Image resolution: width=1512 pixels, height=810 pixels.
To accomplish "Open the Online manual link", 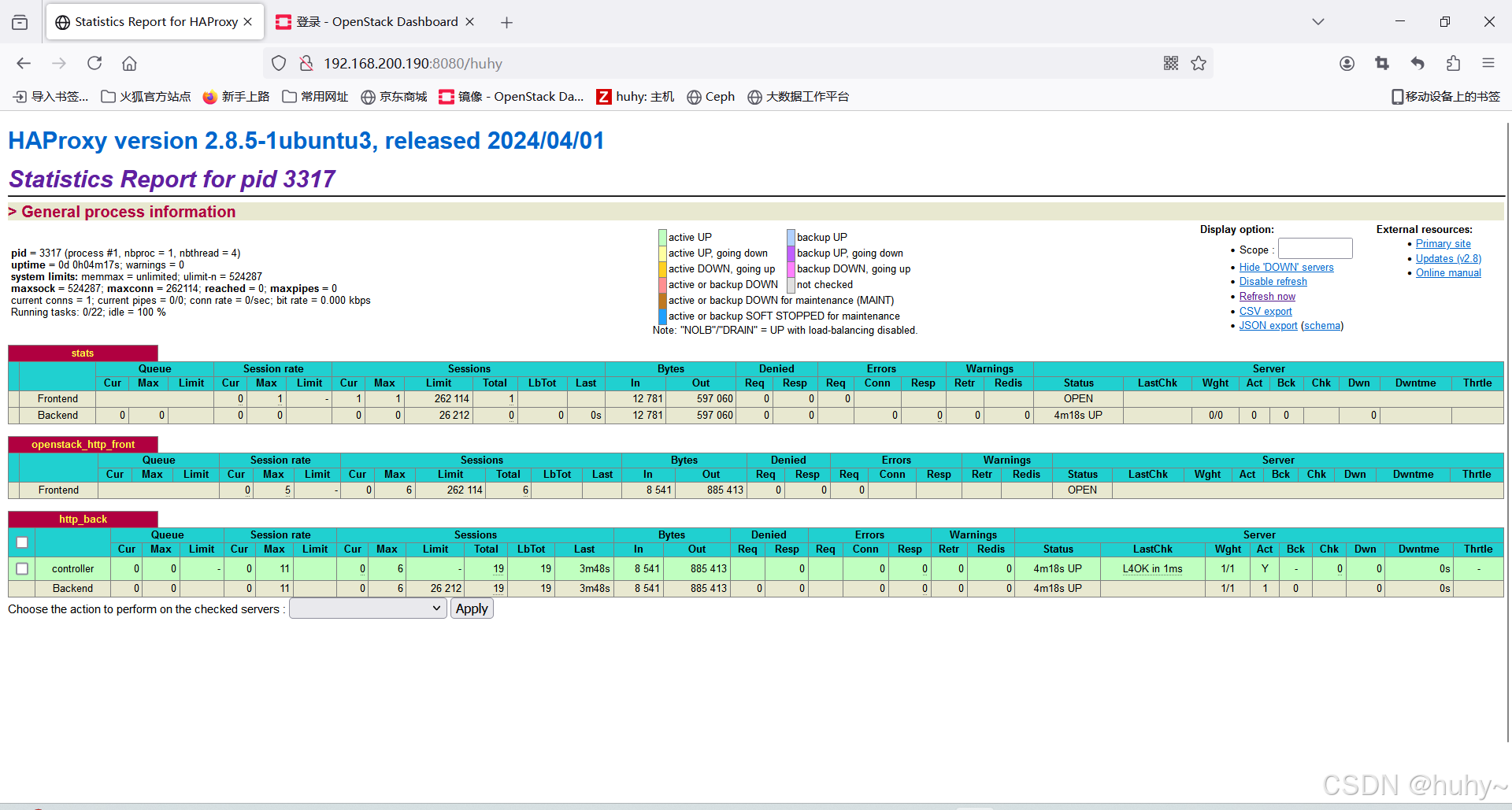I will point(1448,273).
